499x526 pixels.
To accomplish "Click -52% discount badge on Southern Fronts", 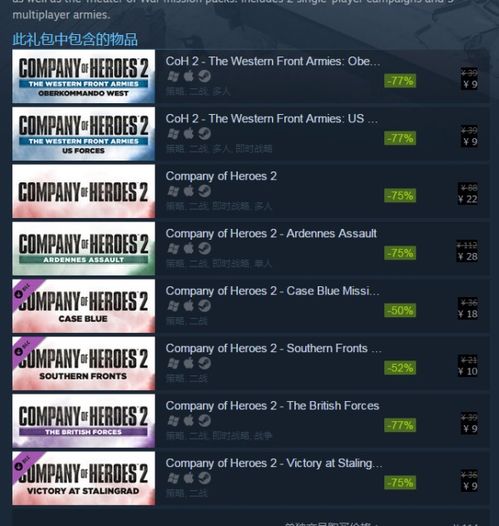I will (x=400, y=368).
